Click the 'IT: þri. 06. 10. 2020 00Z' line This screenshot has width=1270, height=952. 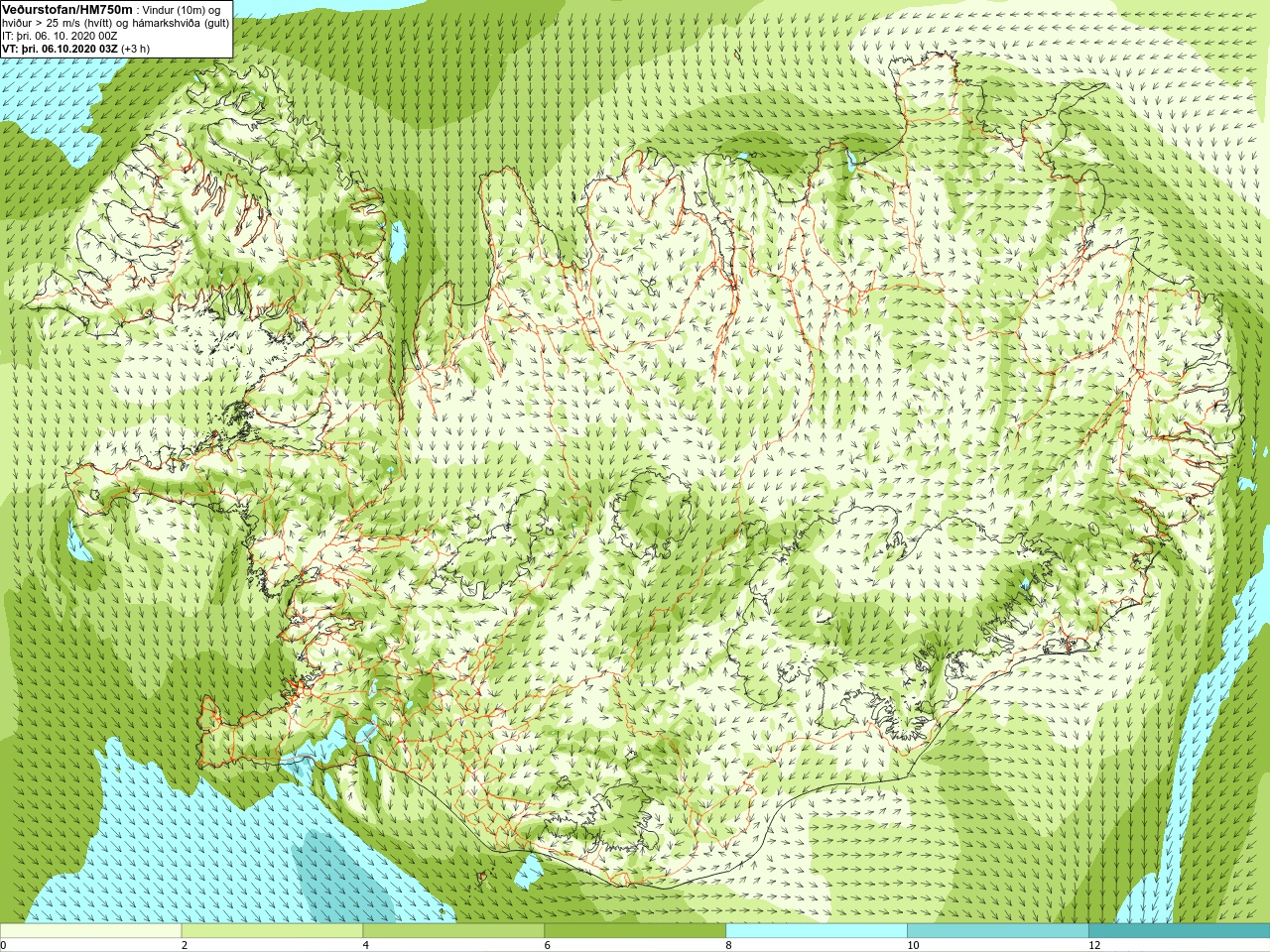point(60,36)
